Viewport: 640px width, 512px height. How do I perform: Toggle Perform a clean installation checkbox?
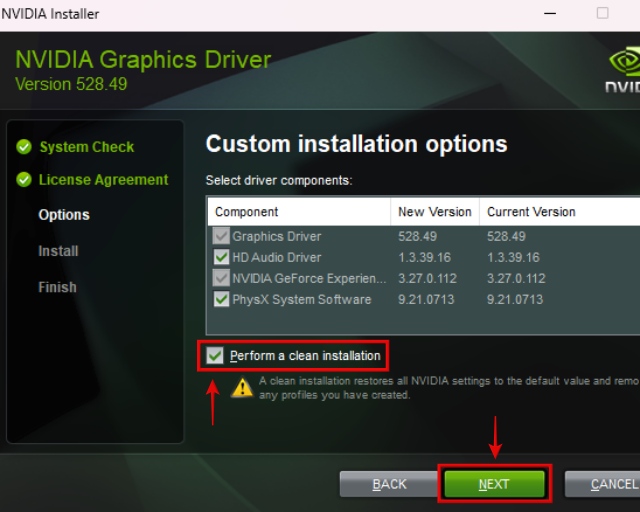point(215,355)
